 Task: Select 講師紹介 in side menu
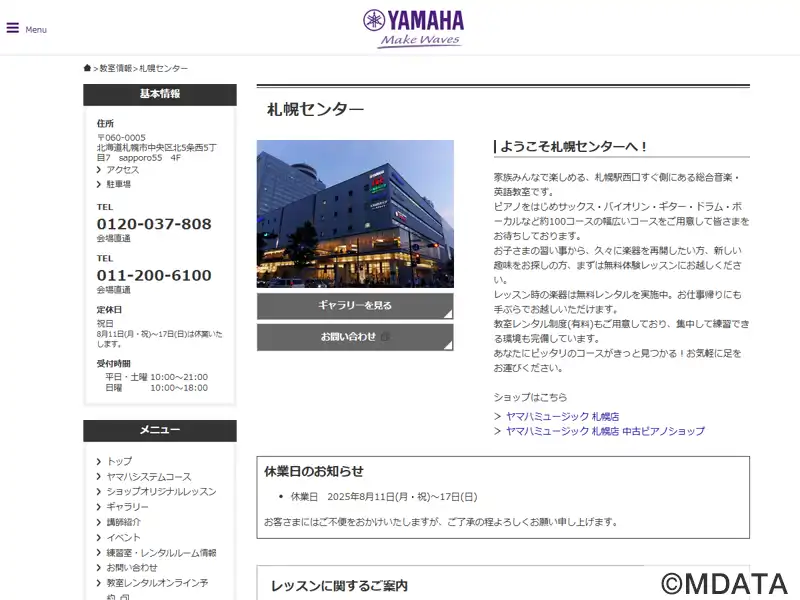pos(123,522)
